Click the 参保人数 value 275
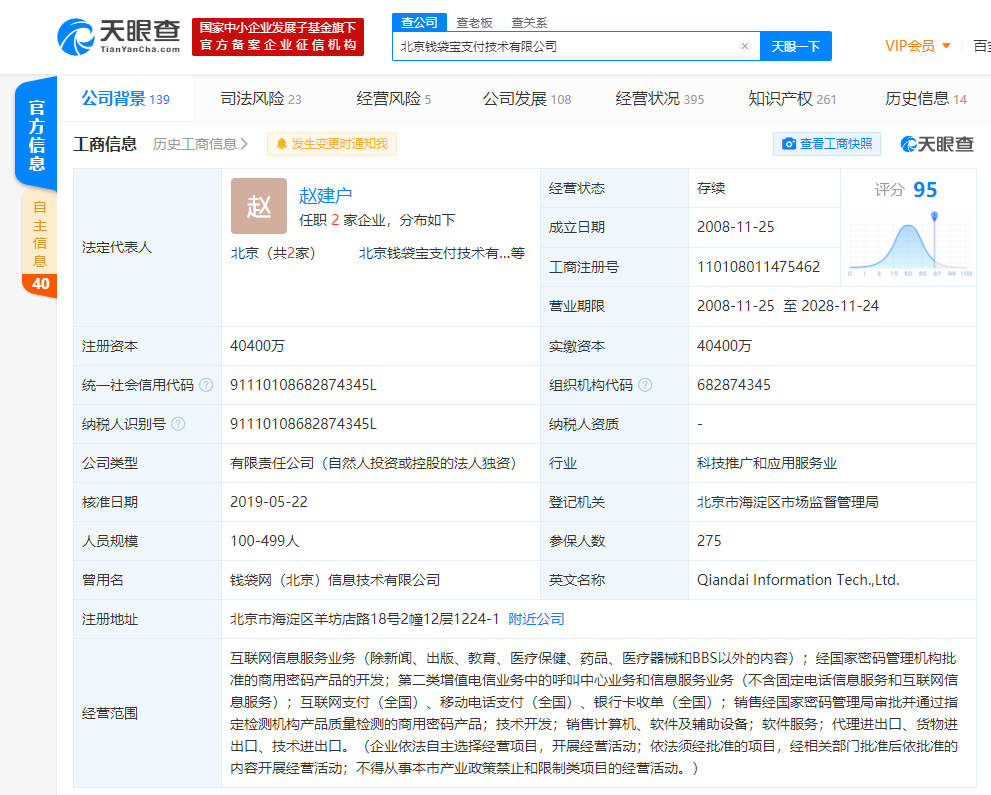The width and height of the screenshot is (991, 795). (x=709, y=540)
